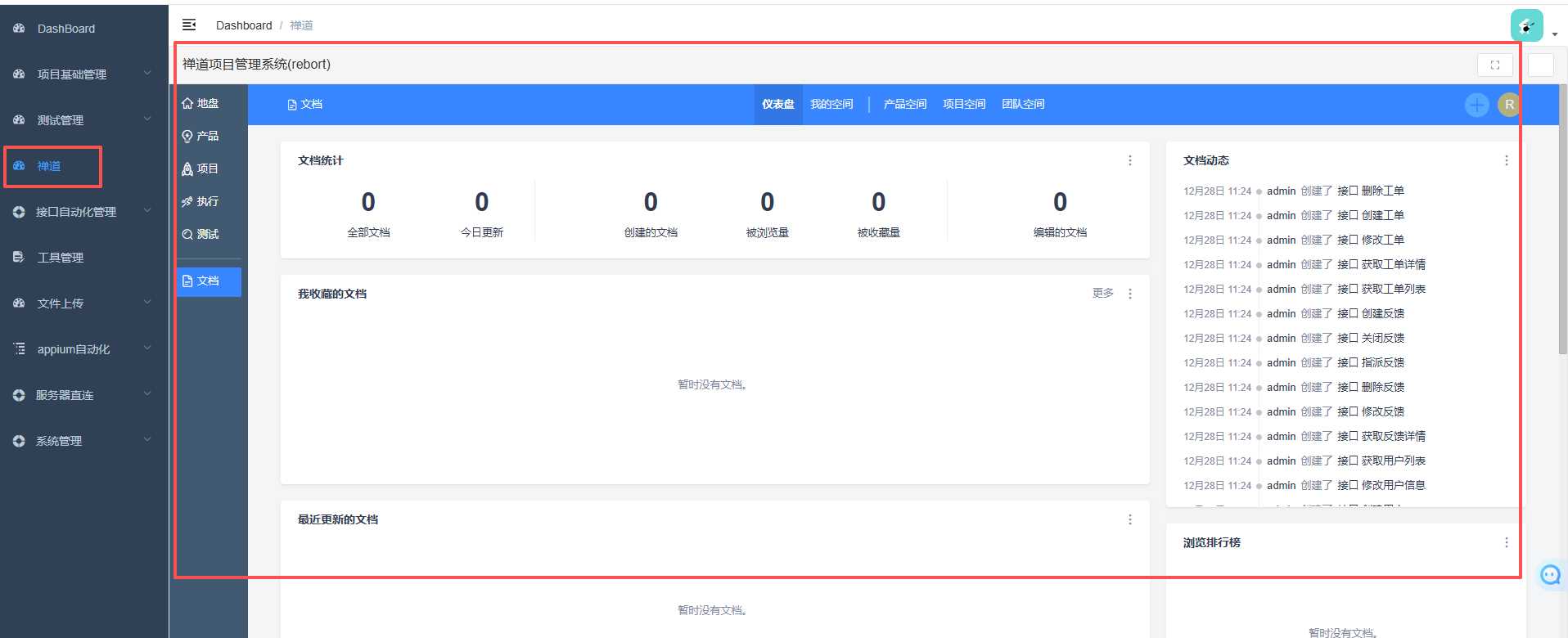Open the R user avatar in ZenTao bar
1568x638 pixels.
(x=1509, y=105)
